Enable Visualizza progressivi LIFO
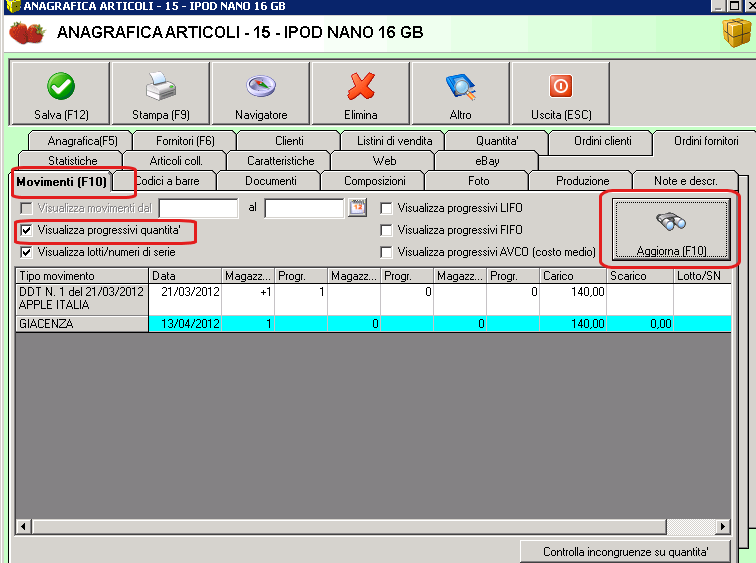Screen dimensions: 756x563 386,208
